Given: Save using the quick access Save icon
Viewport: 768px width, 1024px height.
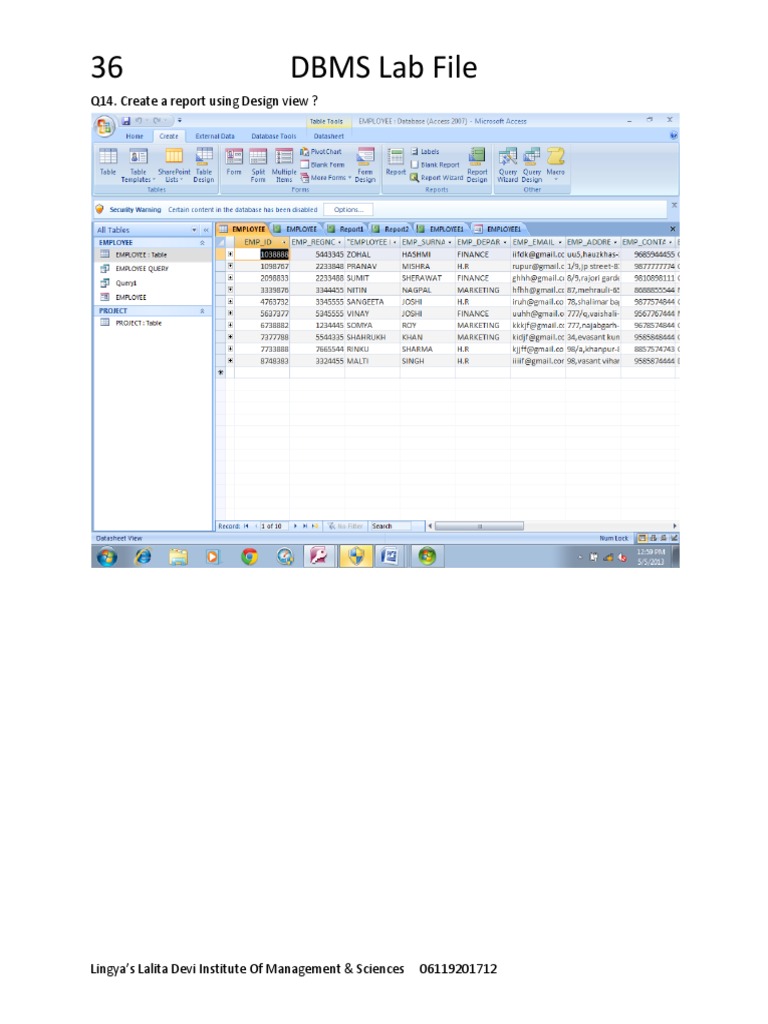Looking at the screenshot, I should [x=126, y=121].
